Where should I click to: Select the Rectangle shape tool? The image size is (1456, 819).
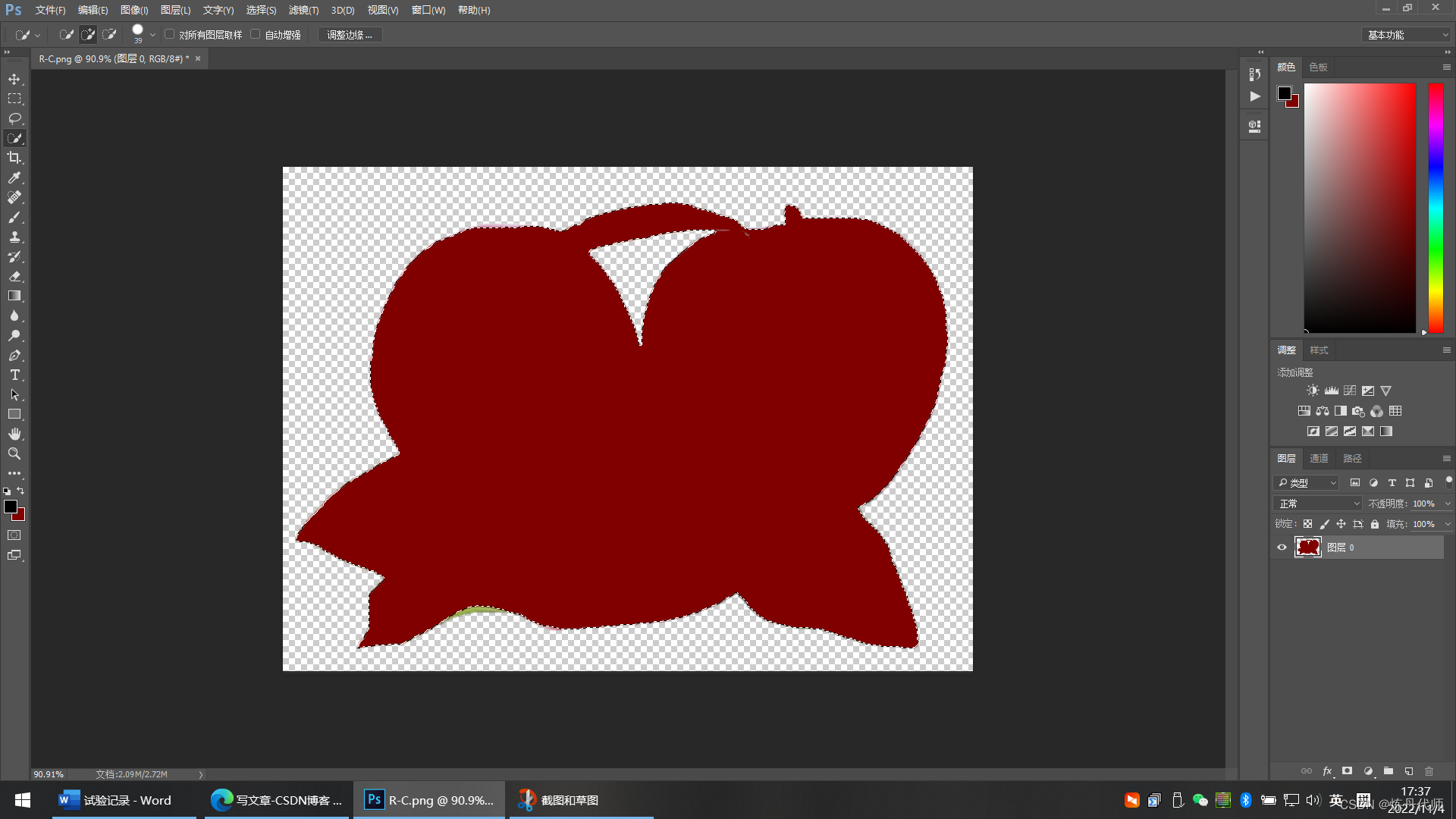(14, 414)
